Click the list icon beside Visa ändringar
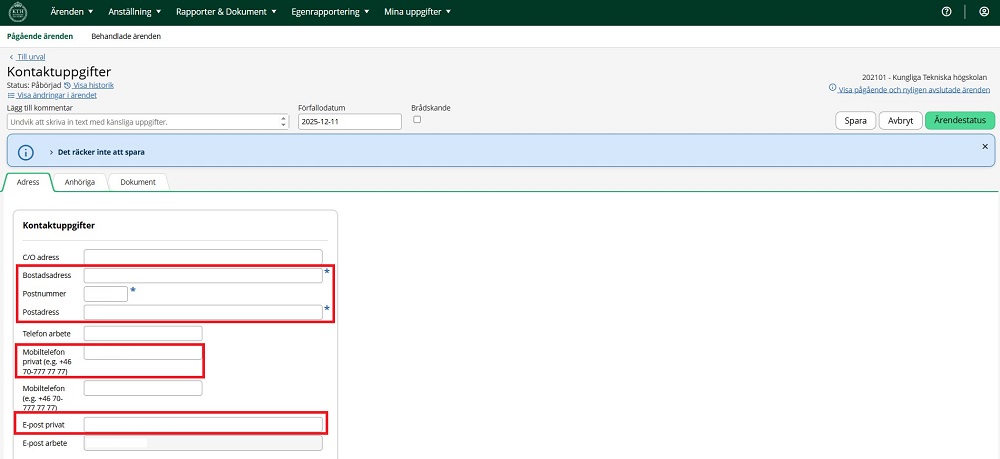Screen dimensions: 1000x459 (x=11, y=95)
